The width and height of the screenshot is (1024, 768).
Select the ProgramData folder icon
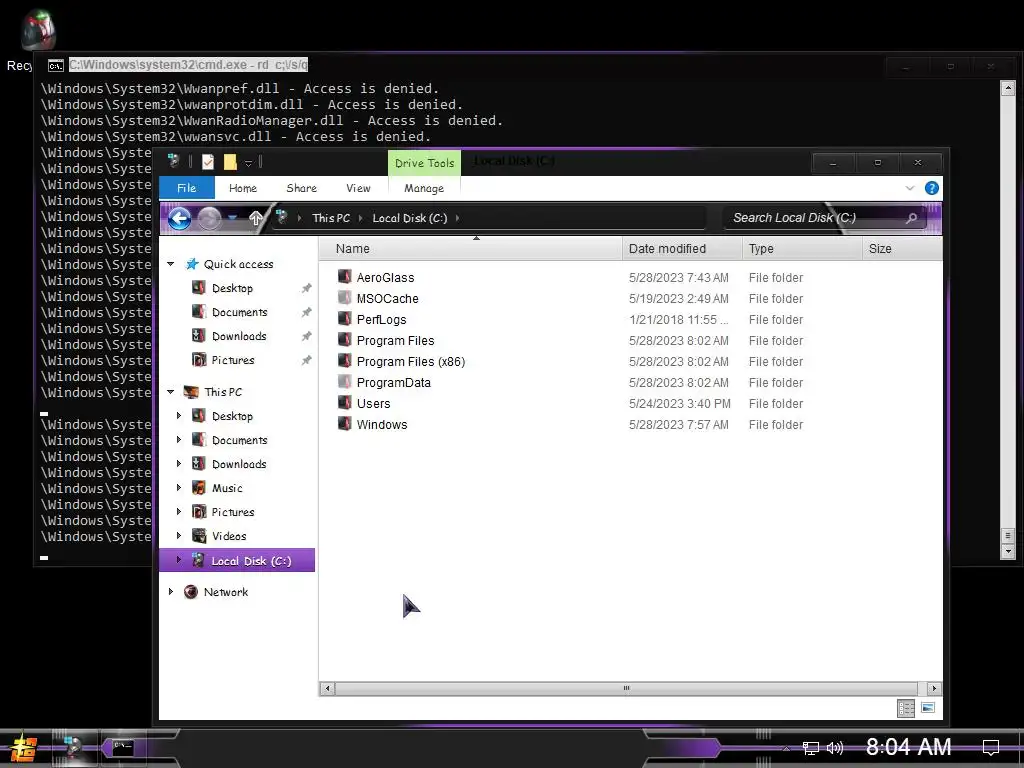click(345, 382)
